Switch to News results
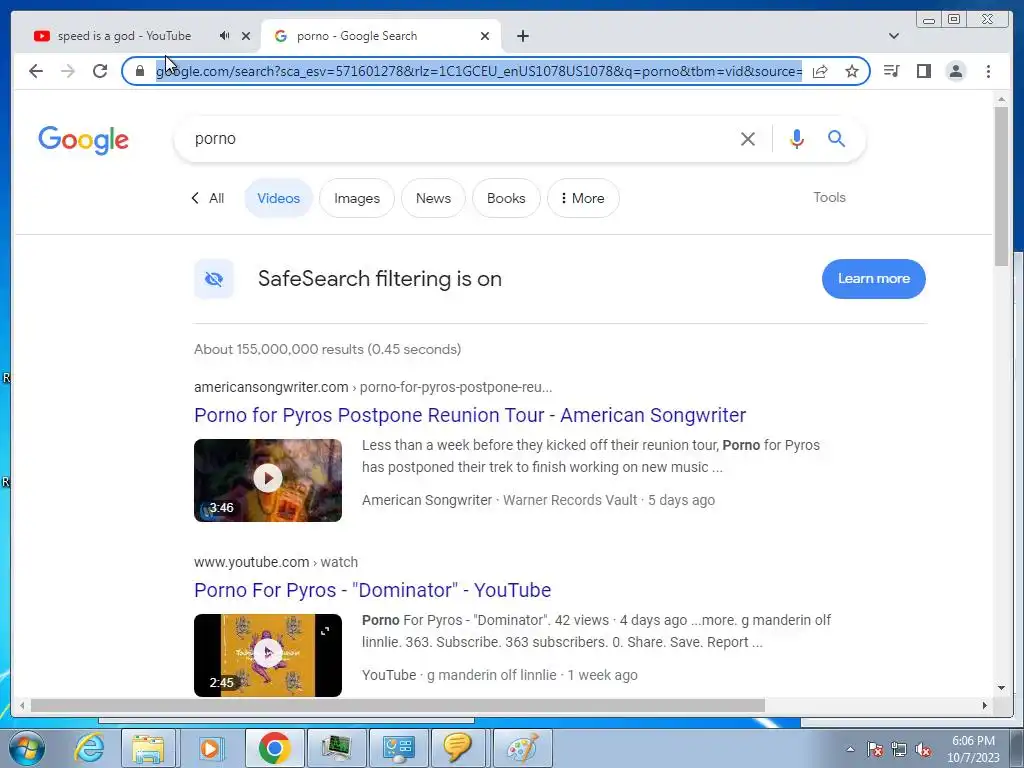This screenshot has width=1024, height=768. point(433,198)
